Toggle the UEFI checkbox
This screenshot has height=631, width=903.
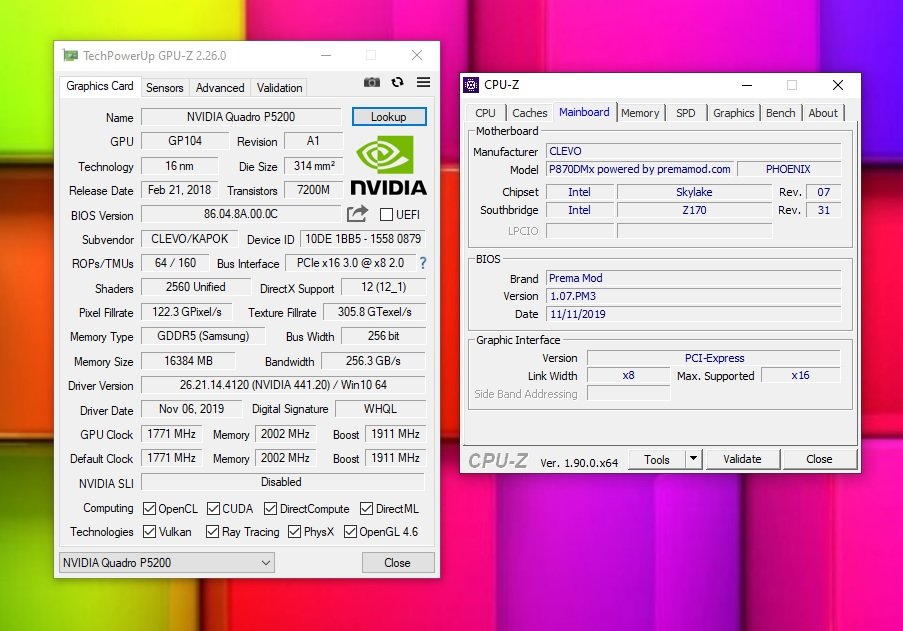click(386, 215)
